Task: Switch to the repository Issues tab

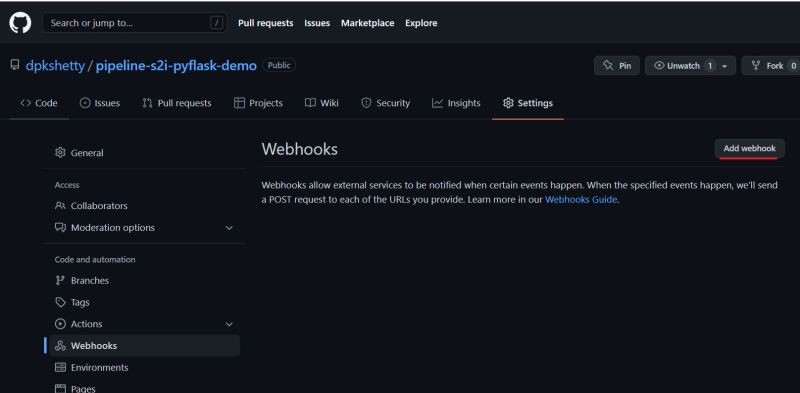Action: pyautogui.click(x=100, y=103)
